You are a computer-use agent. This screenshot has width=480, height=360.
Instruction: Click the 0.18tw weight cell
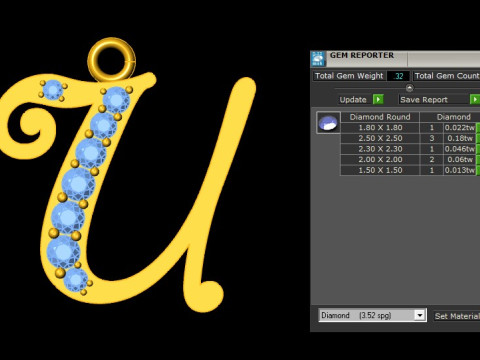(x=460, y=138)
